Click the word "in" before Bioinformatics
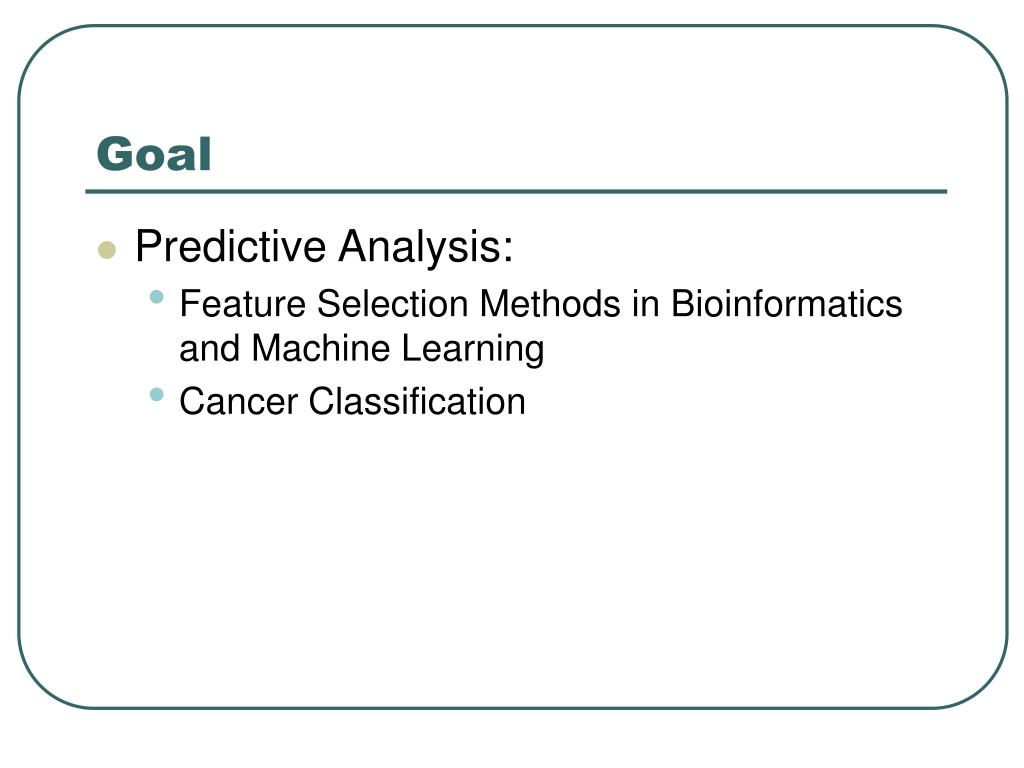The width and height of the screenshot is (1024, 768). (646, 304)
